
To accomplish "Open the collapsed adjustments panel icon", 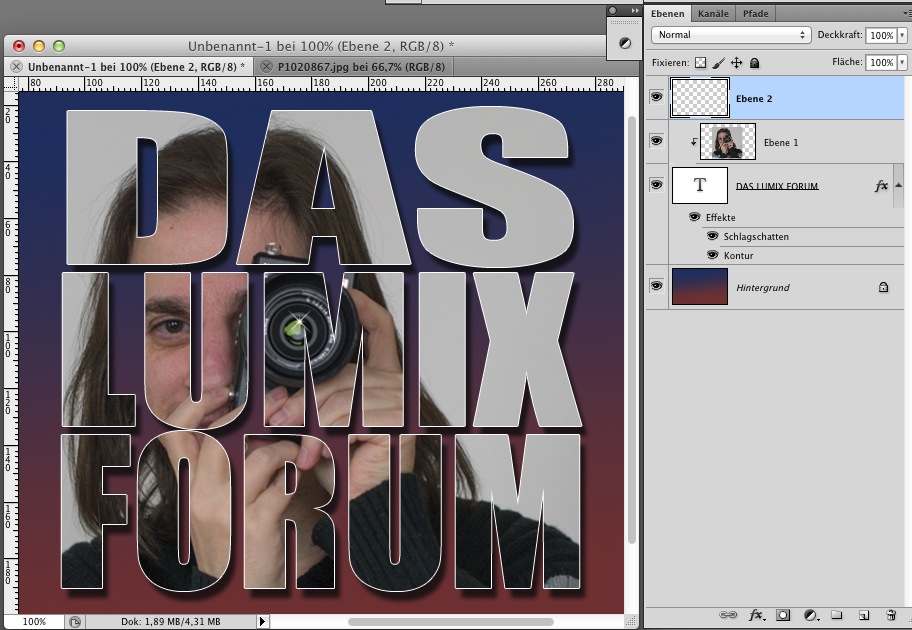I will [x=625, y=43].
